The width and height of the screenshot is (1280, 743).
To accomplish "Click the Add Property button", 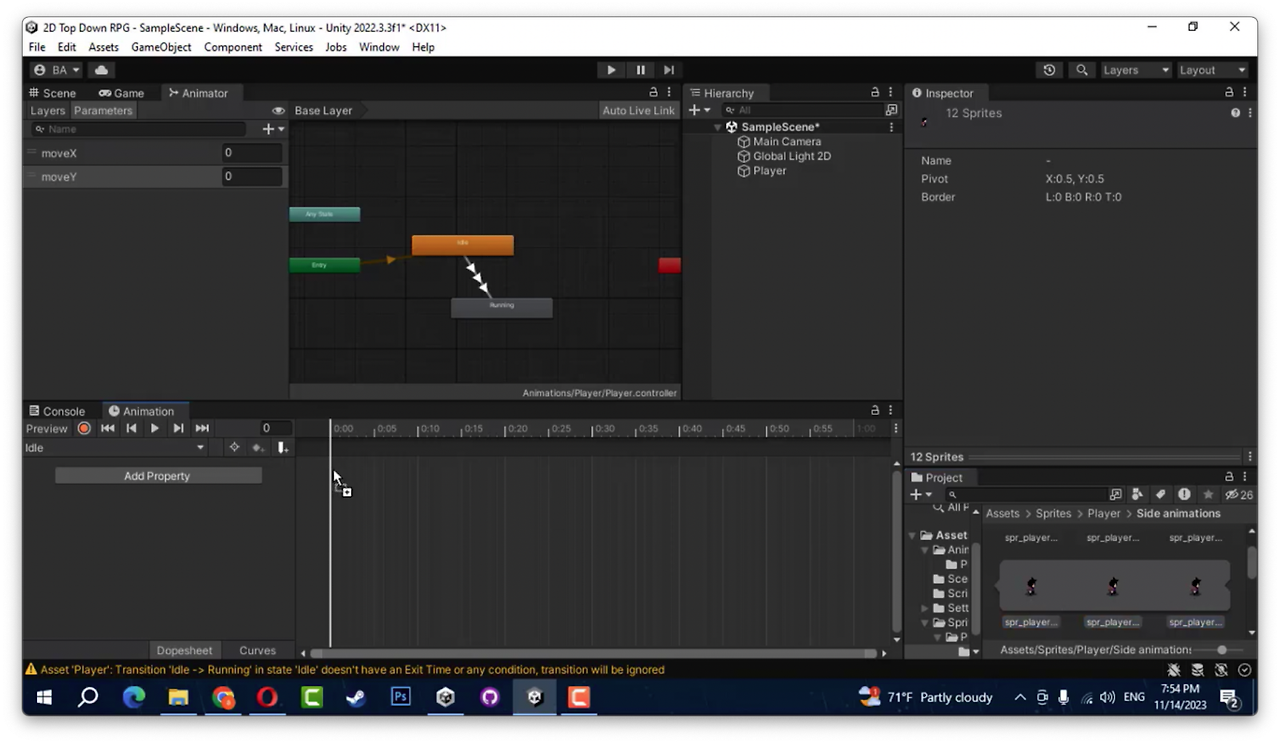I will (x=158, y=476).
